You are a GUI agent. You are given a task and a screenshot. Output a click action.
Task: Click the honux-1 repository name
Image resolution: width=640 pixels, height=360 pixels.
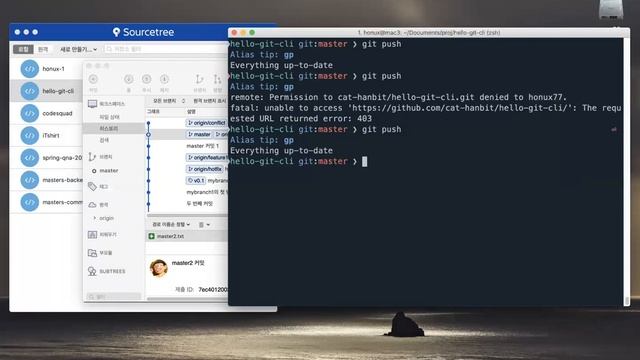[53, 69]
